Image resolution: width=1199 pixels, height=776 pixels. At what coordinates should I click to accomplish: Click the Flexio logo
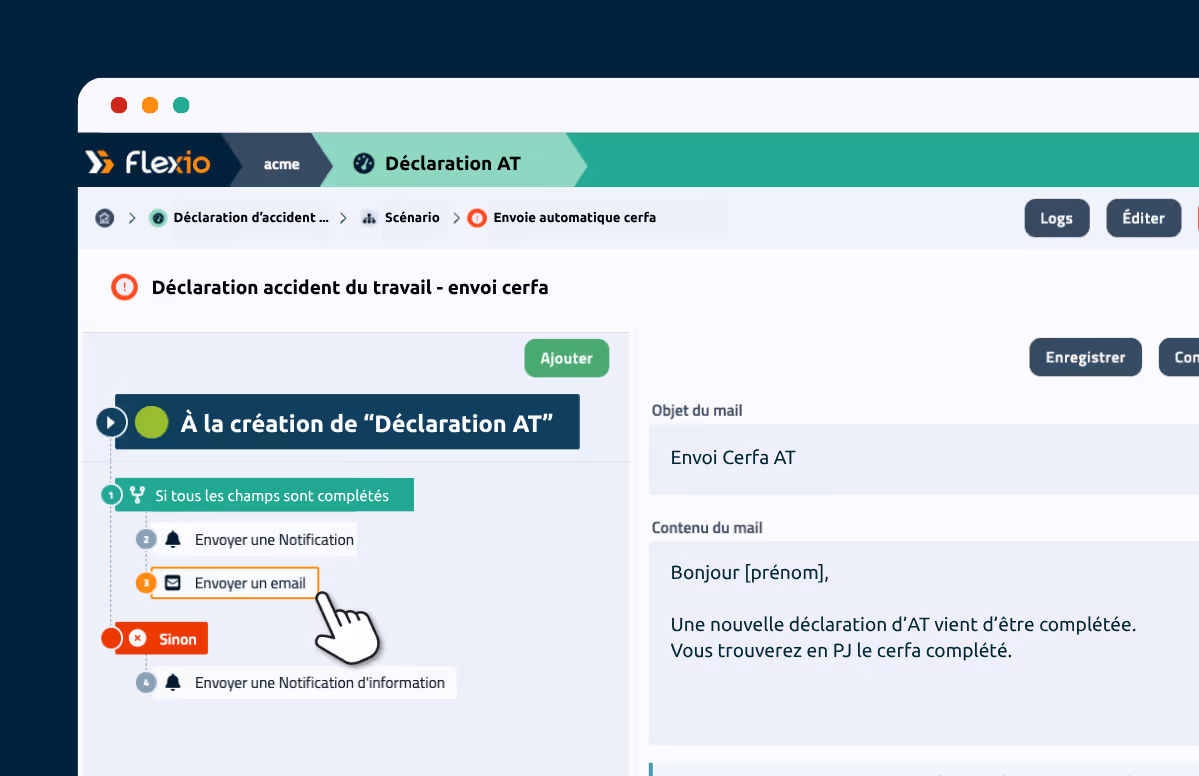coord(148,162)
